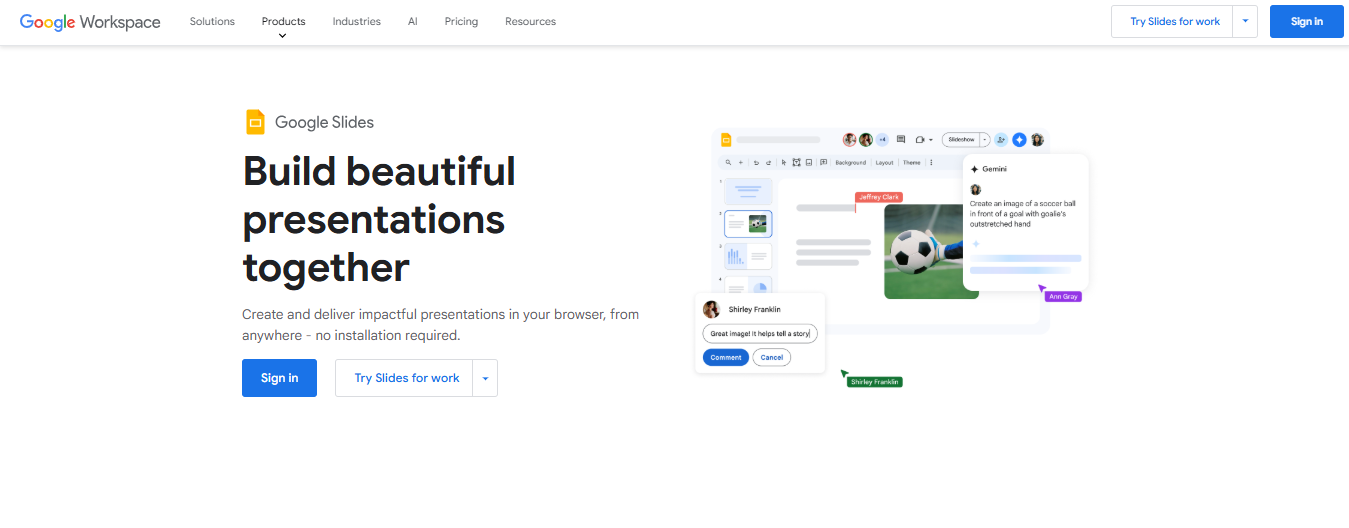Viewport: 1349px width, 528px height.
Task: Click Sign in button in header
Action: pyautogui.click(x=1307, y=21)
